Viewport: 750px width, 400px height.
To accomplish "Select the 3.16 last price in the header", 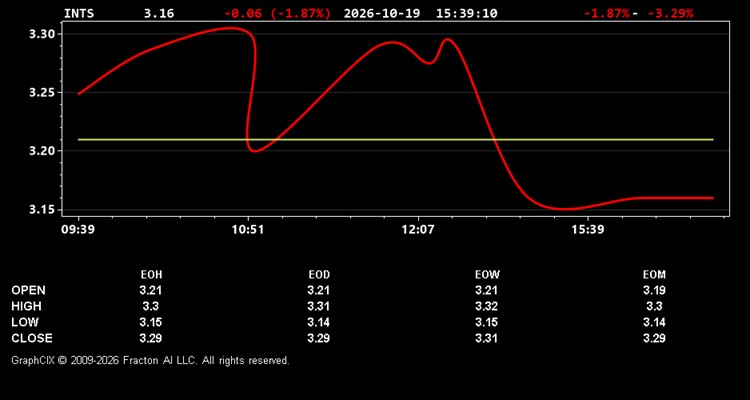I will [159, 13].
